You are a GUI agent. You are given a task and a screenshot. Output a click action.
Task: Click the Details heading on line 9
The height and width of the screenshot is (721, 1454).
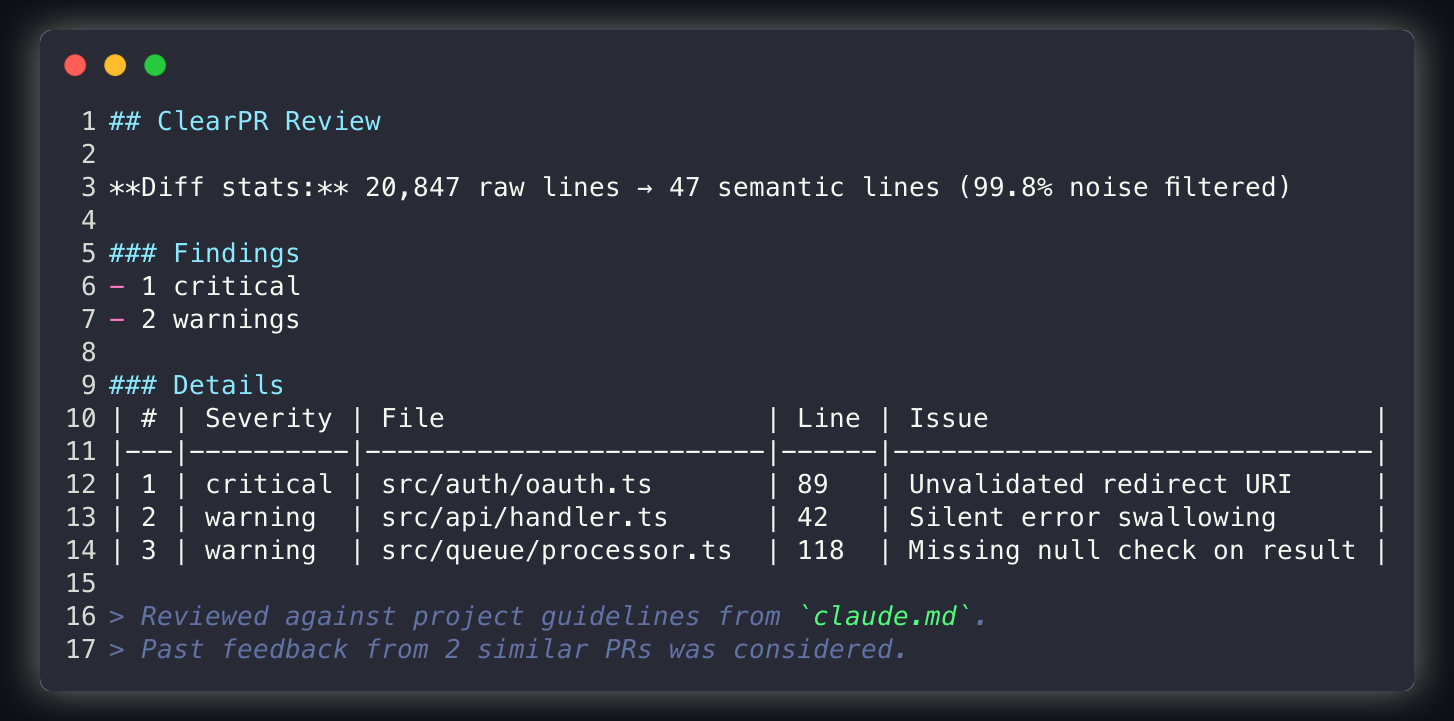228,386
